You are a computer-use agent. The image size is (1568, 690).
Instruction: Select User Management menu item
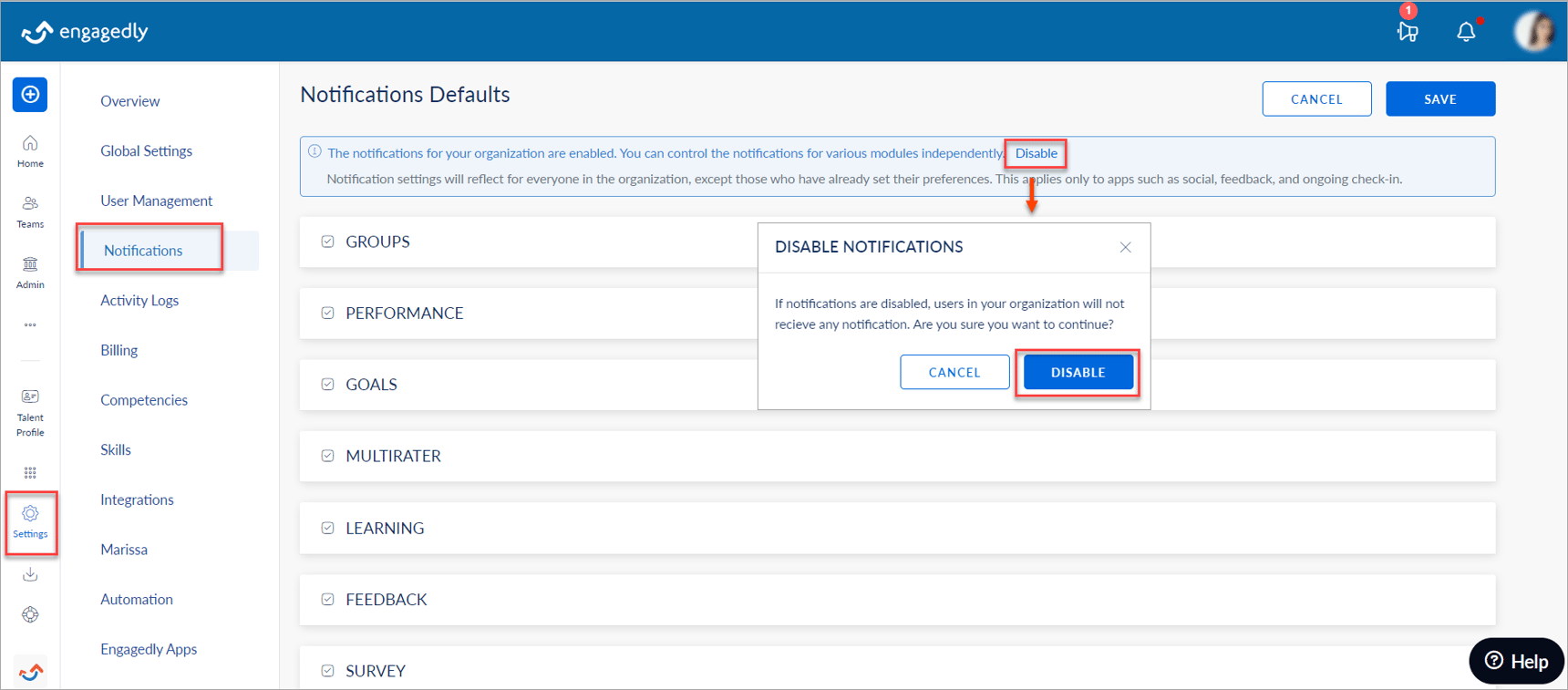coord(157,201)
